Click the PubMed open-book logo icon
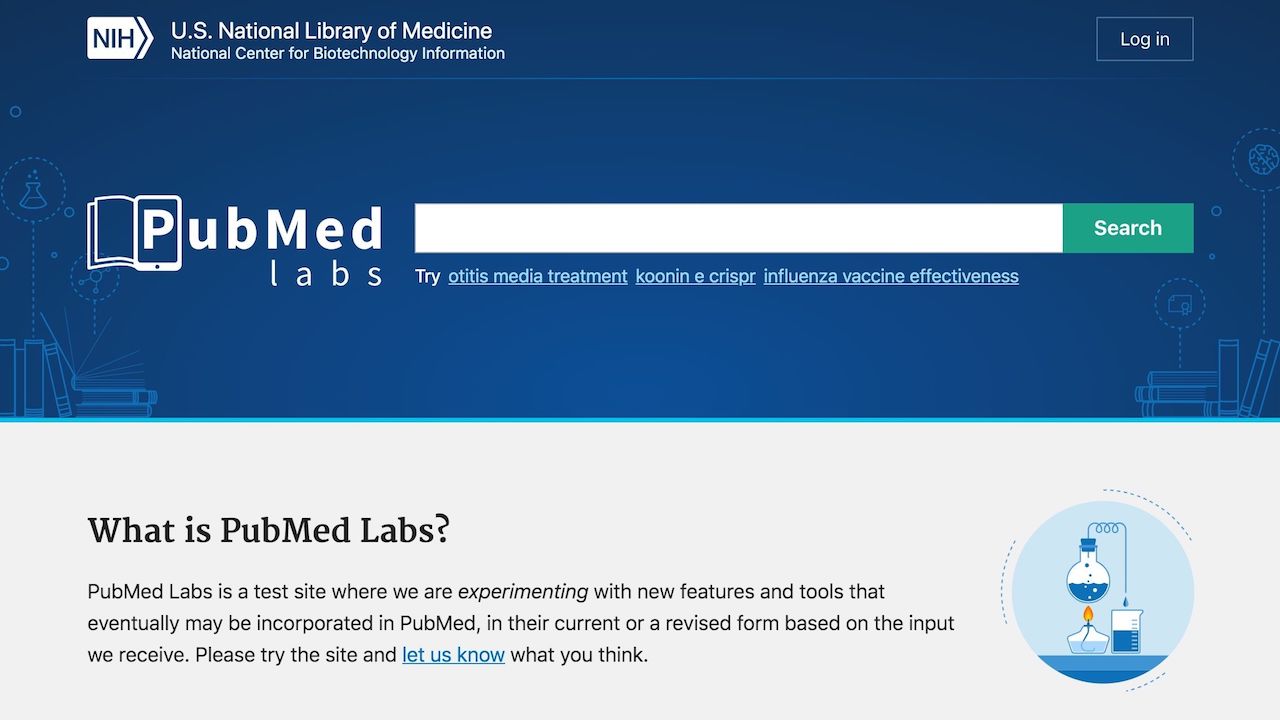This screenshot has height=720, width=1280. (134, 233)
